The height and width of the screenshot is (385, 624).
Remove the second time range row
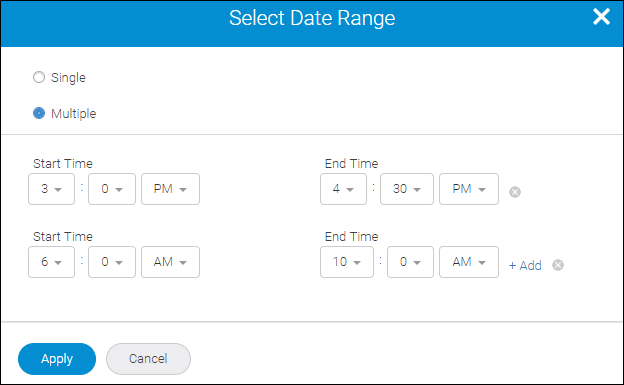558,265
